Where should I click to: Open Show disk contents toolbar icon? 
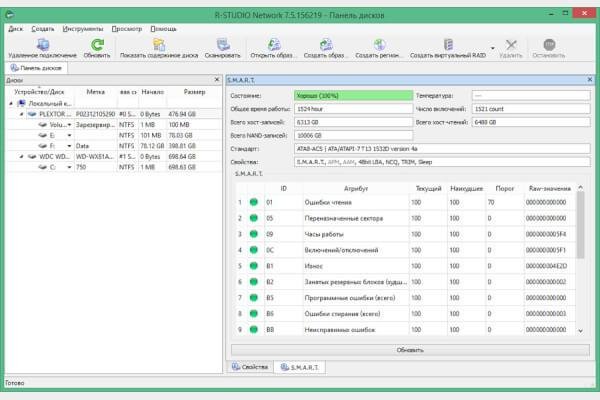pyautogui.click(x=159, y=45)
